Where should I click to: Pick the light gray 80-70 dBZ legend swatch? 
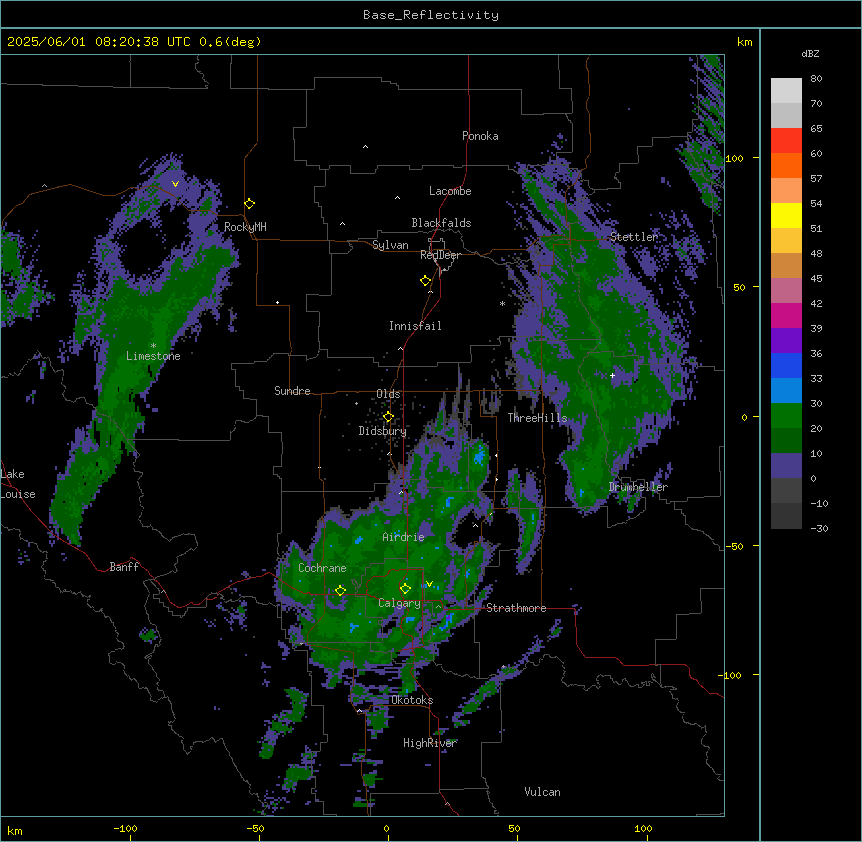(x=786, y=91)
